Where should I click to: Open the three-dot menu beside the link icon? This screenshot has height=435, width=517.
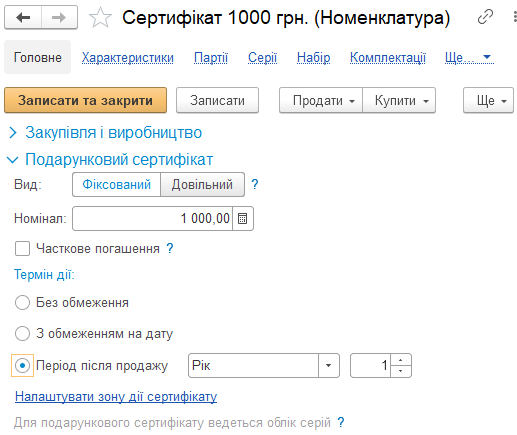tap(514, 17)
